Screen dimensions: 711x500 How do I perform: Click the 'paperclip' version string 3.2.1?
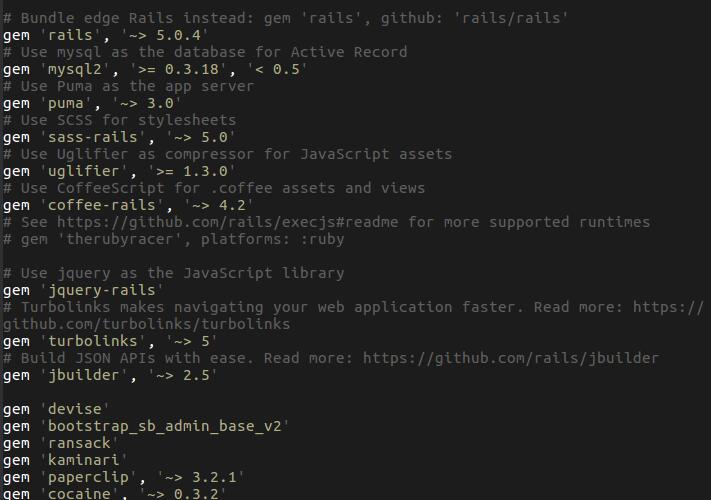(x=214, y=477)
